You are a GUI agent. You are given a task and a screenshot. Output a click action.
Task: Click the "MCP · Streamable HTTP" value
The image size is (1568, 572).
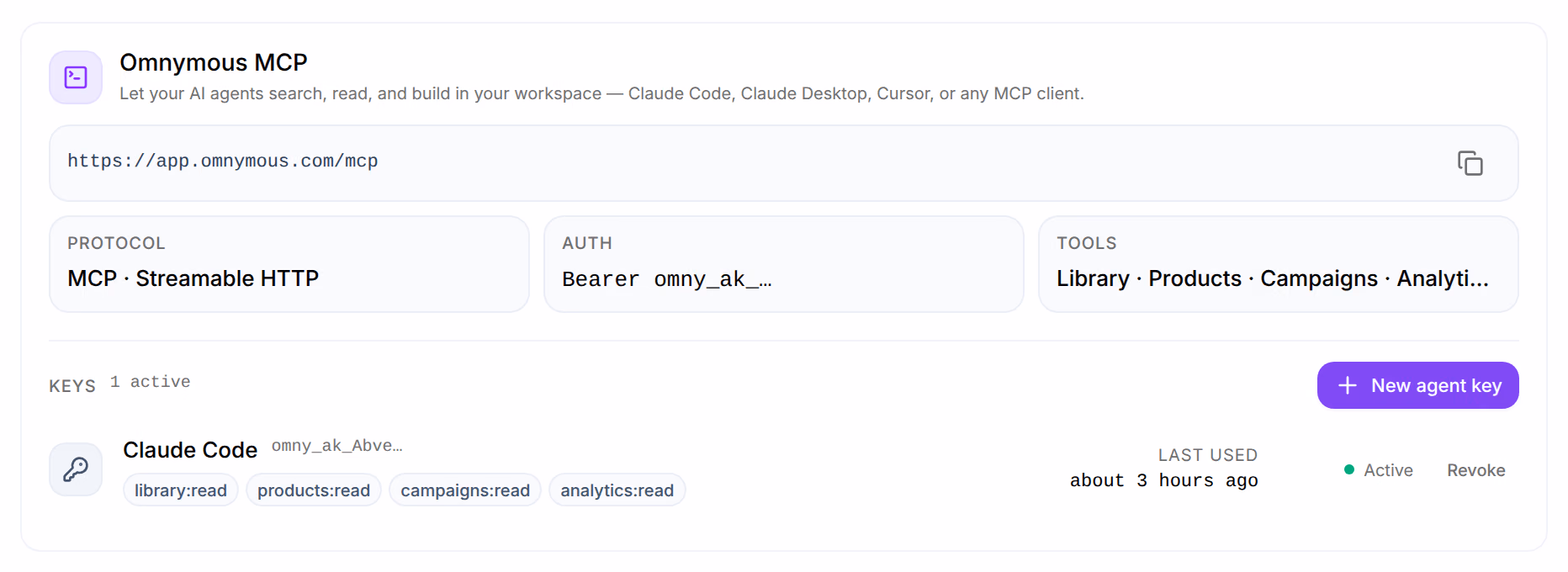pos(193,278)
